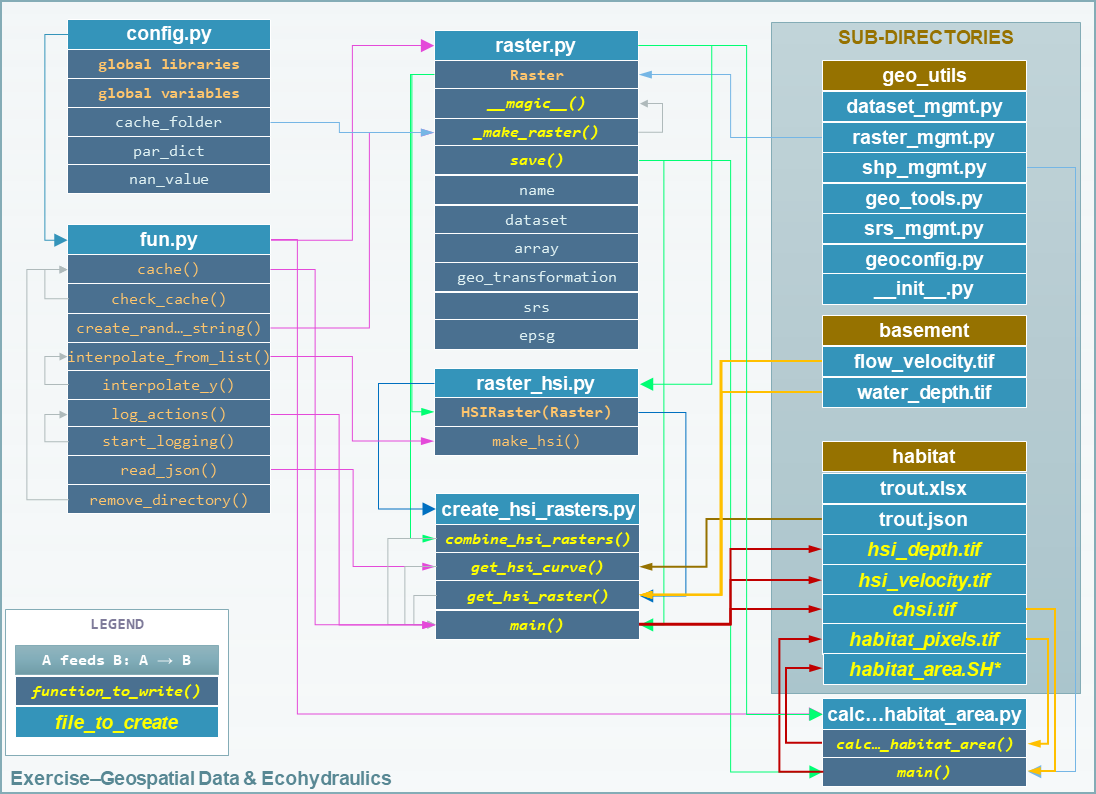This screenshot has width=1096, height=794.
Task: Click interpolate_from_list() in fun.py
Action: pyautogui.click(x=168, y=357)
